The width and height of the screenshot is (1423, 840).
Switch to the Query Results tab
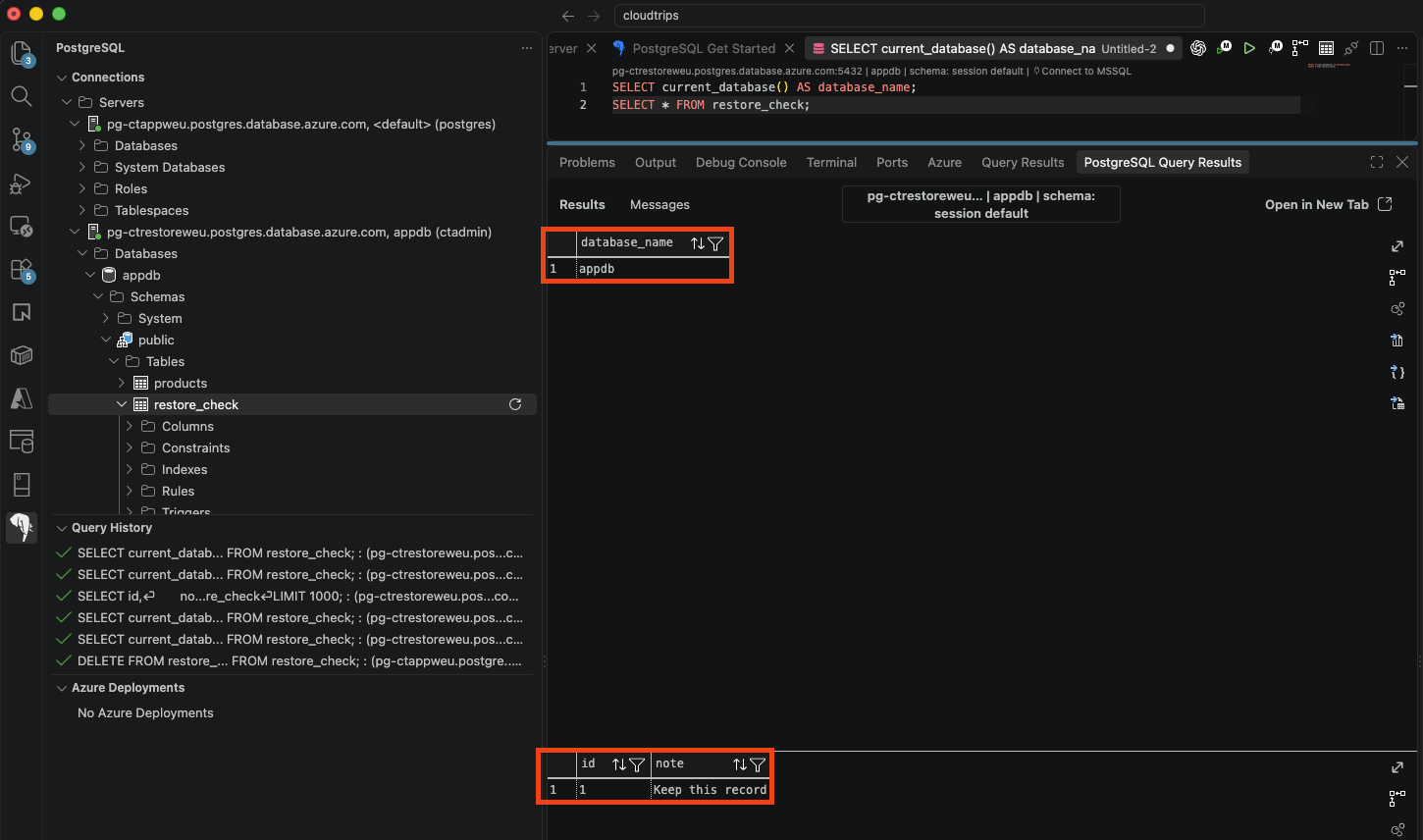(1023, 163)
